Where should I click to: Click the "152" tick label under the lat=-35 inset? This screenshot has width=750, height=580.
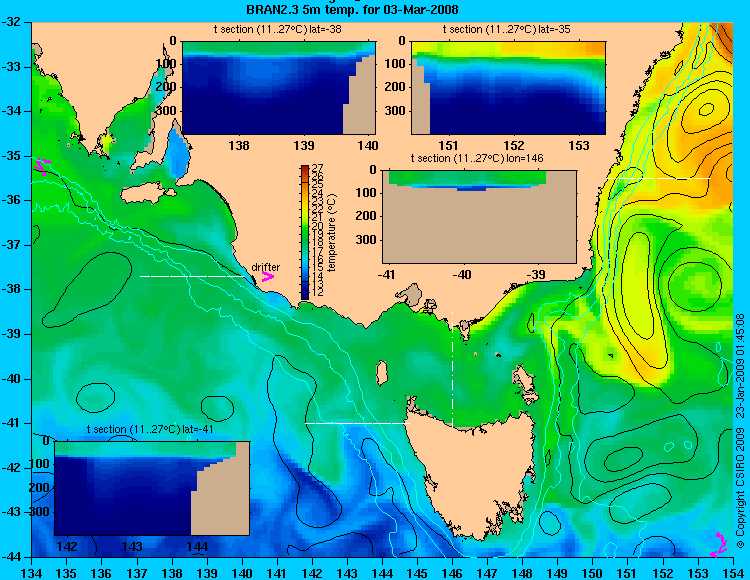[x=514, y=145]
